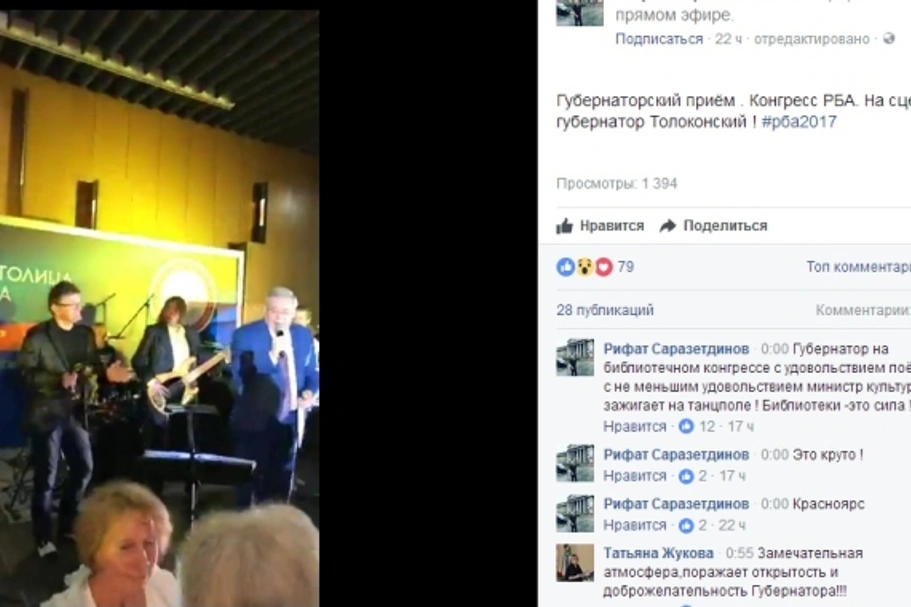911x607 pixels.
Task: Open Татьяна Жукова's profile name
Action: [x=658, y=554]
